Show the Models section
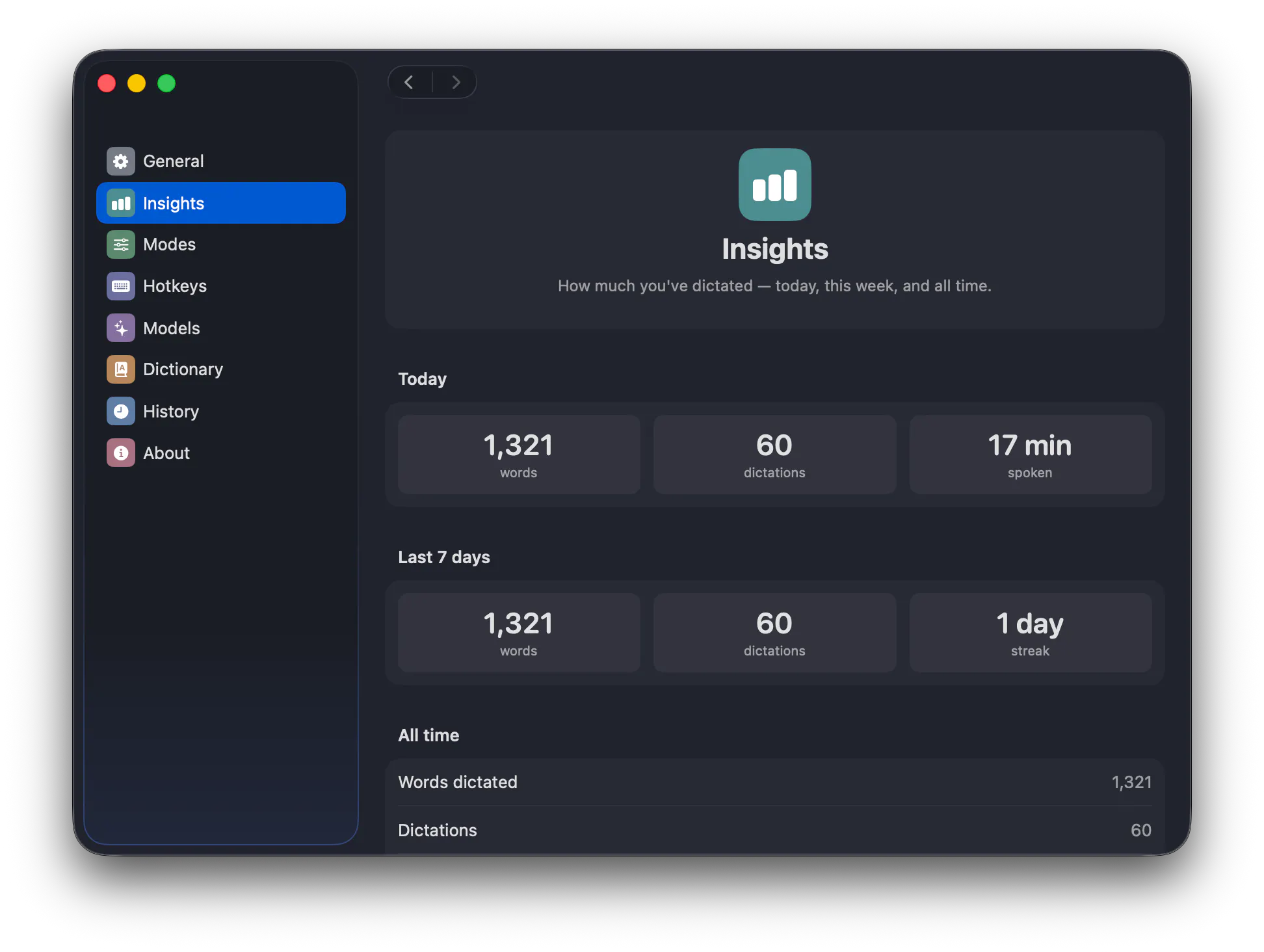Viewport: 1264px width, 952px height. 220,328
